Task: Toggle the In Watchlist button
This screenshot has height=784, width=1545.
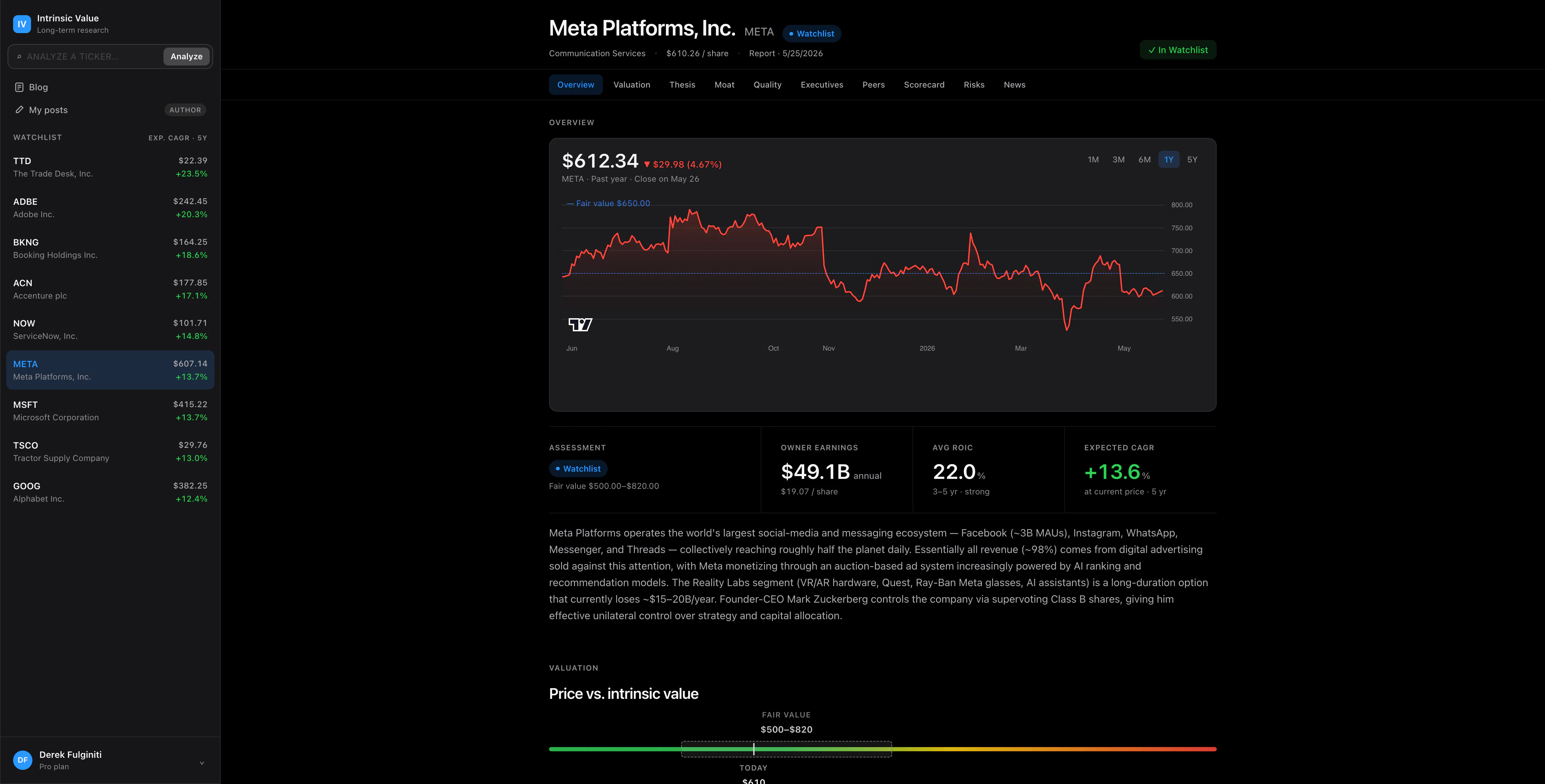Action: pyautogui.click(x=1178, y=50)
